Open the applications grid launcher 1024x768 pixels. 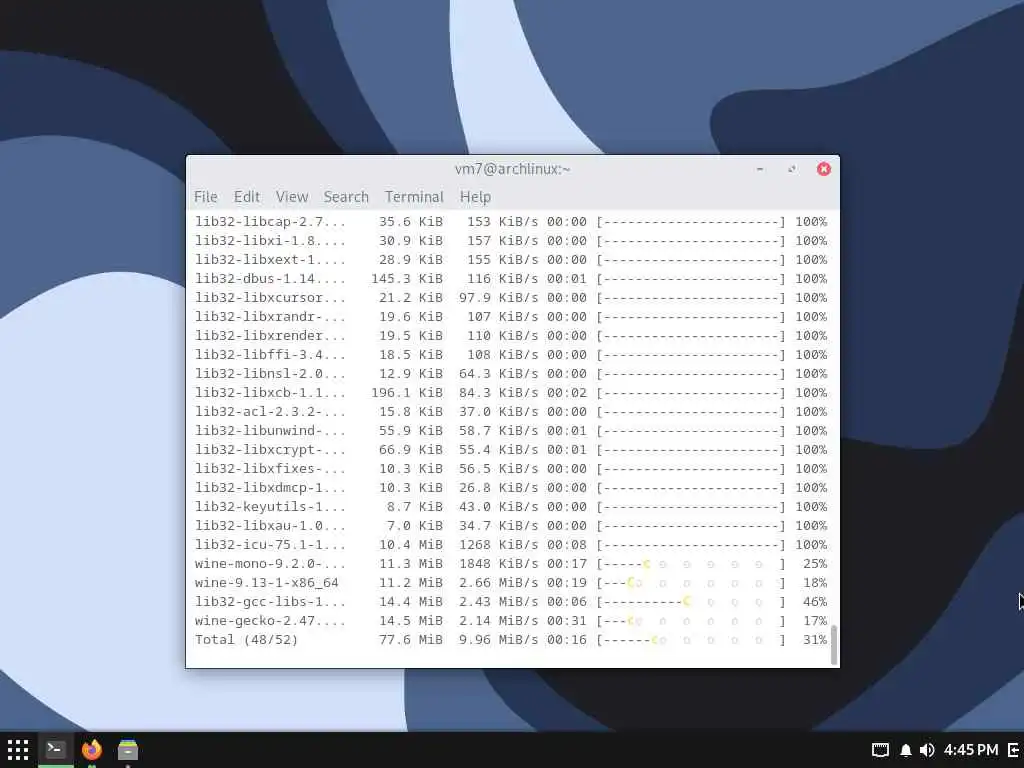pyautogui.click(x=18, y=749)
